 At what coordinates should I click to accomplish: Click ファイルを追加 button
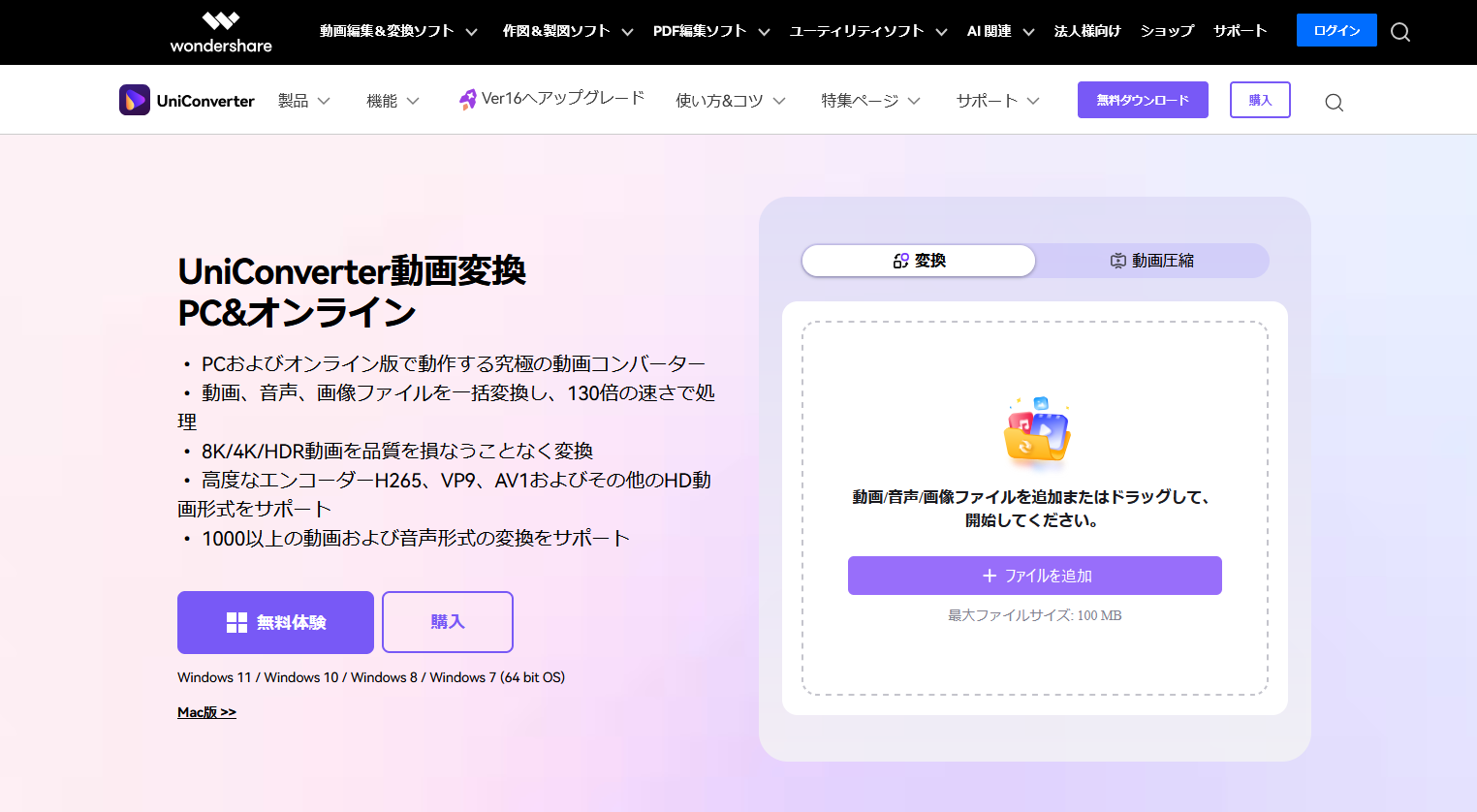(1035, 576)
